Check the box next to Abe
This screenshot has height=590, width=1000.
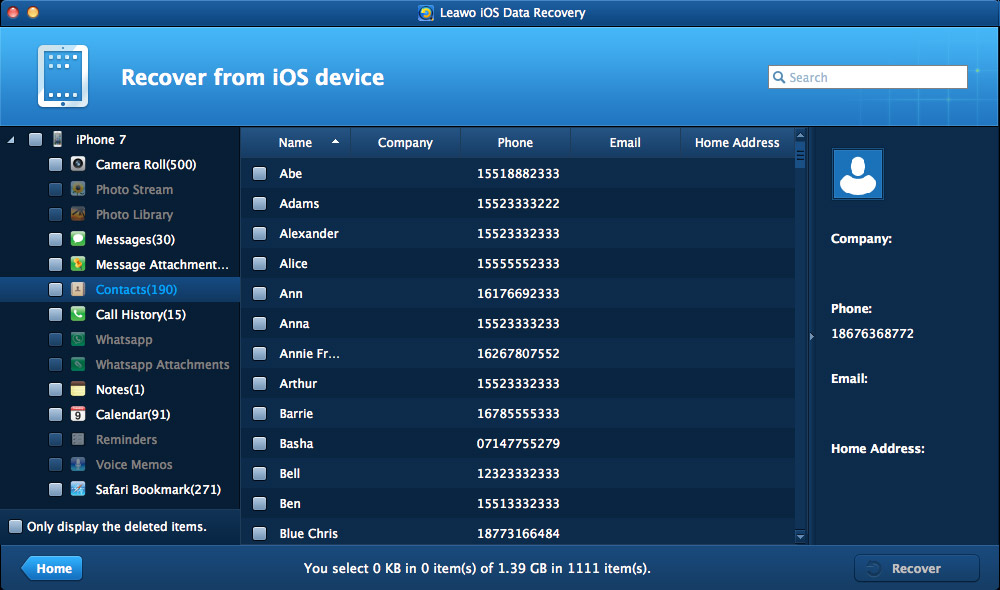[259, 174]
